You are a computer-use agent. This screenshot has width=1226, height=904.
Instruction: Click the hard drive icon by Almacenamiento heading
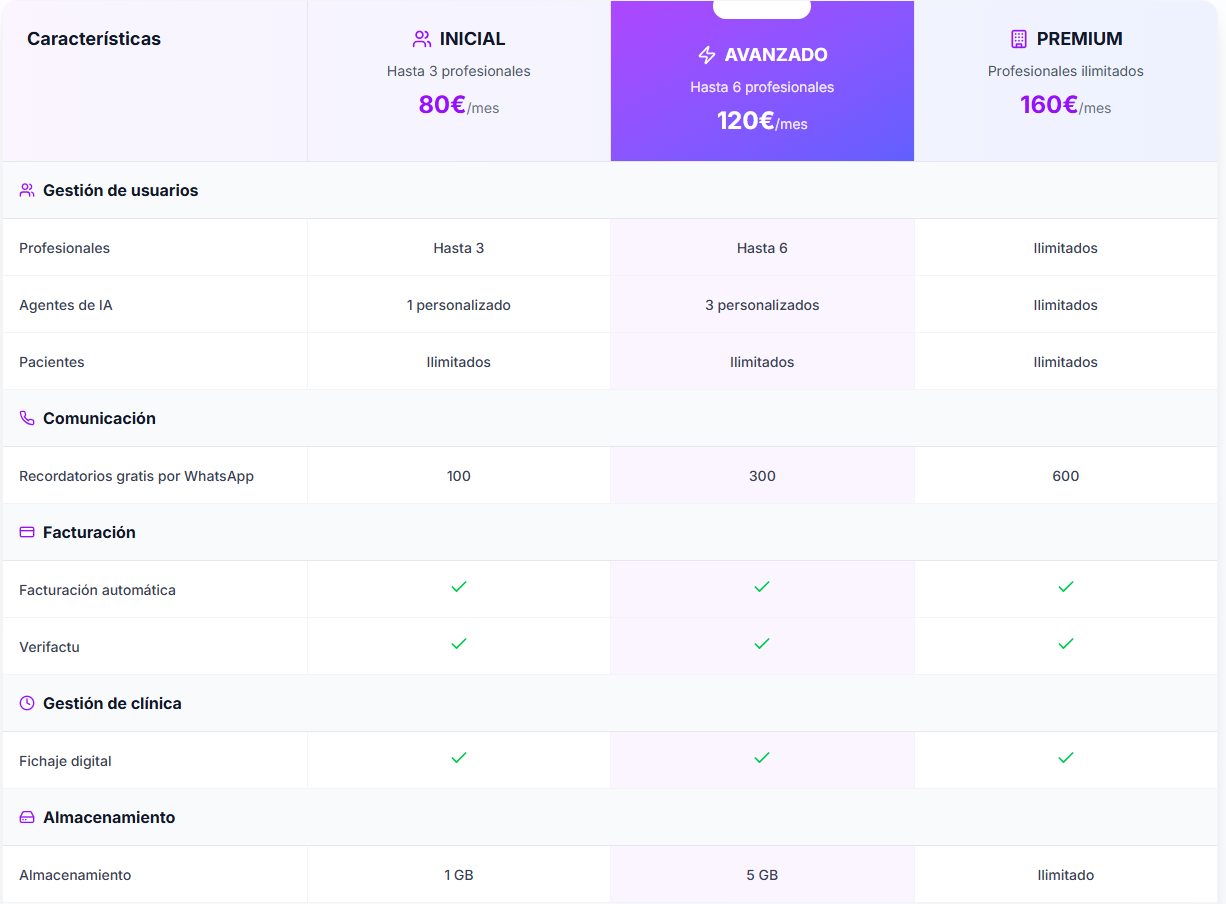(x=27, y=817)
